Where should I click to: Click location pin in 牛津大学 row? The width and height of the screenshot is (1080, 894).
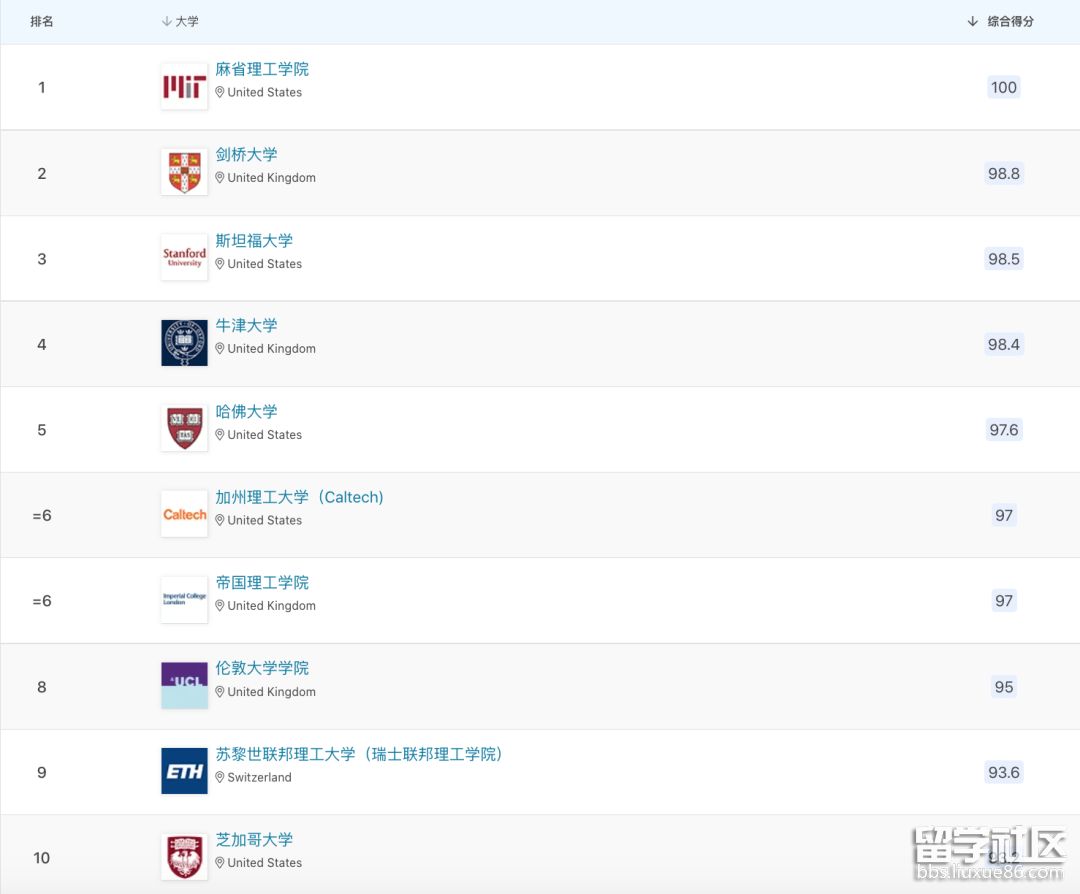coord(220,349)
